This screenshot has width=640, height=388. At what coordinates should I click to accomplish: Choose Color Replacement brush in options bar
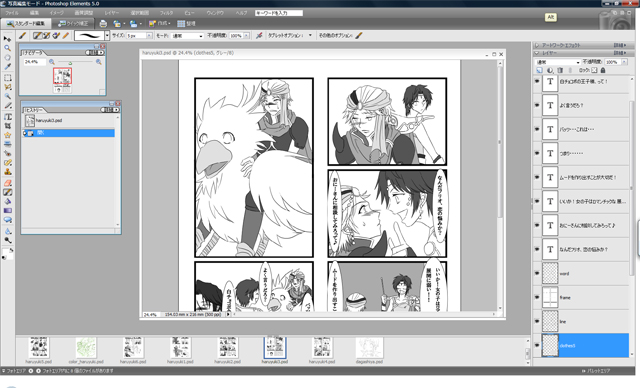56,36
